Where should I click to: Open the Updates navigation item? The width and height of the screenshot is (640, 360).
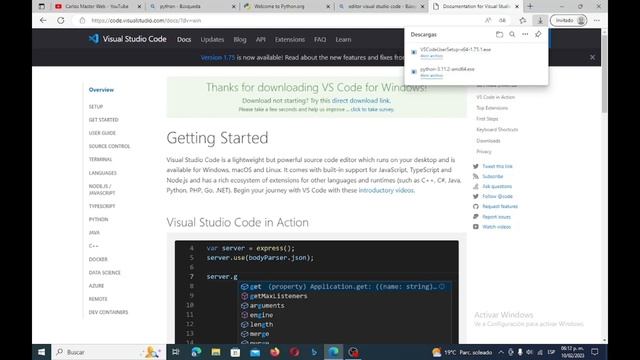coord(212,40)
